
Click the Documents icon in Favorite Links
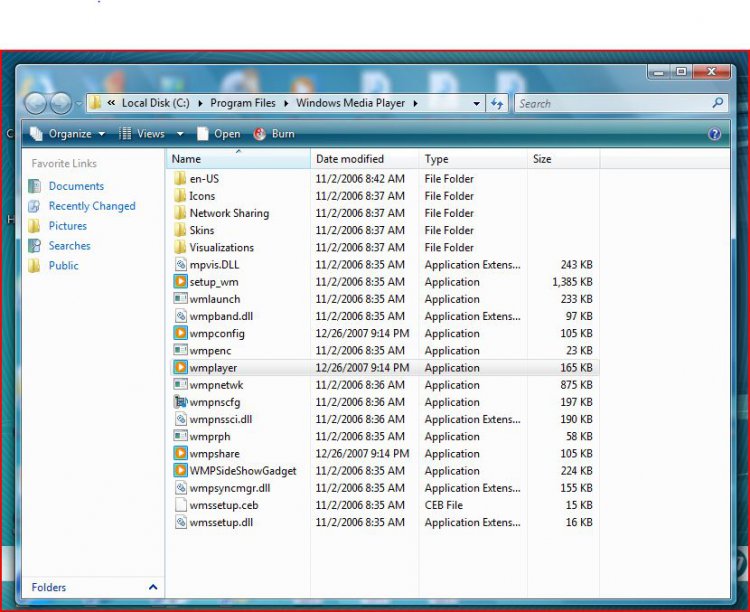click(34, 186)
